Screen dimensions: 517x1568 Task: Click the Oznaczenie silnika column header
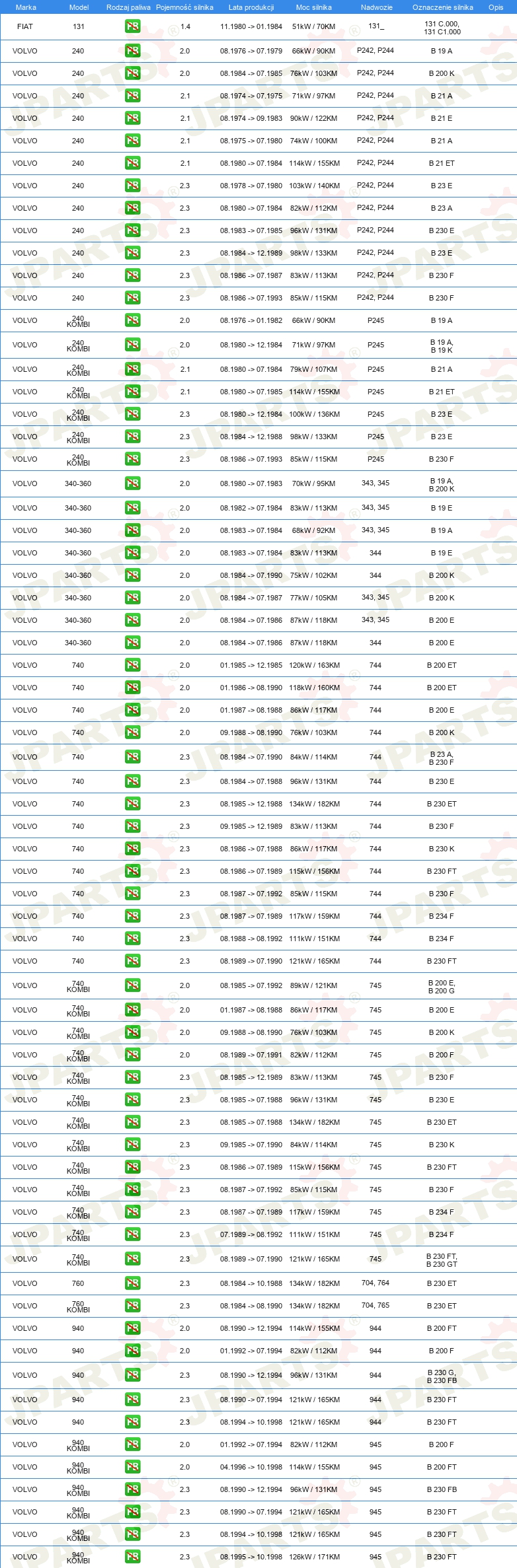click(x=443, y=7)
